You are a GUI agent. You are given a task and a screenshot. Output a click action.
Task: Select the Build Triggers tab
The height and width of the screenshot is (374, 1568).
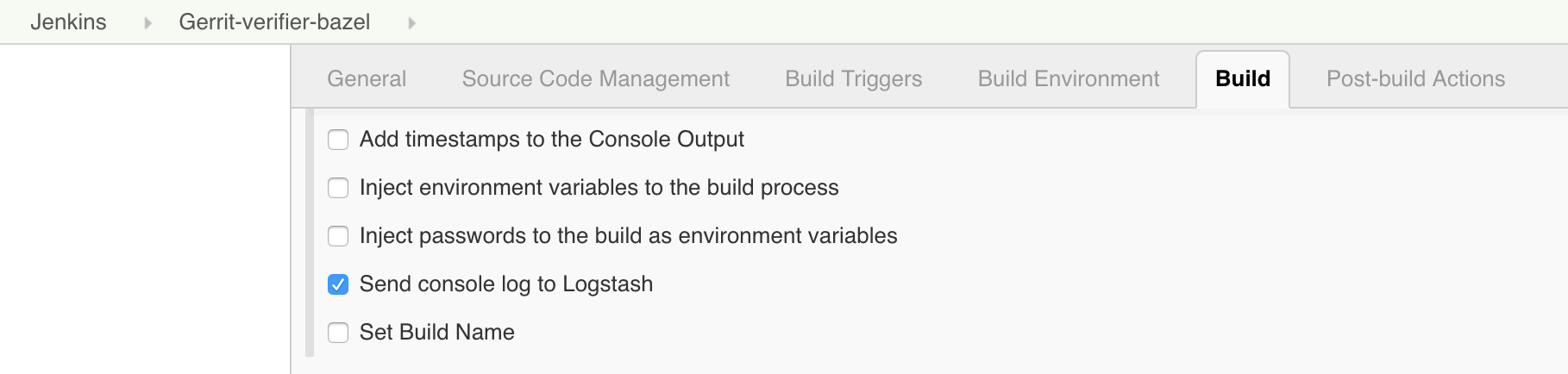click(x=853, y=78)
